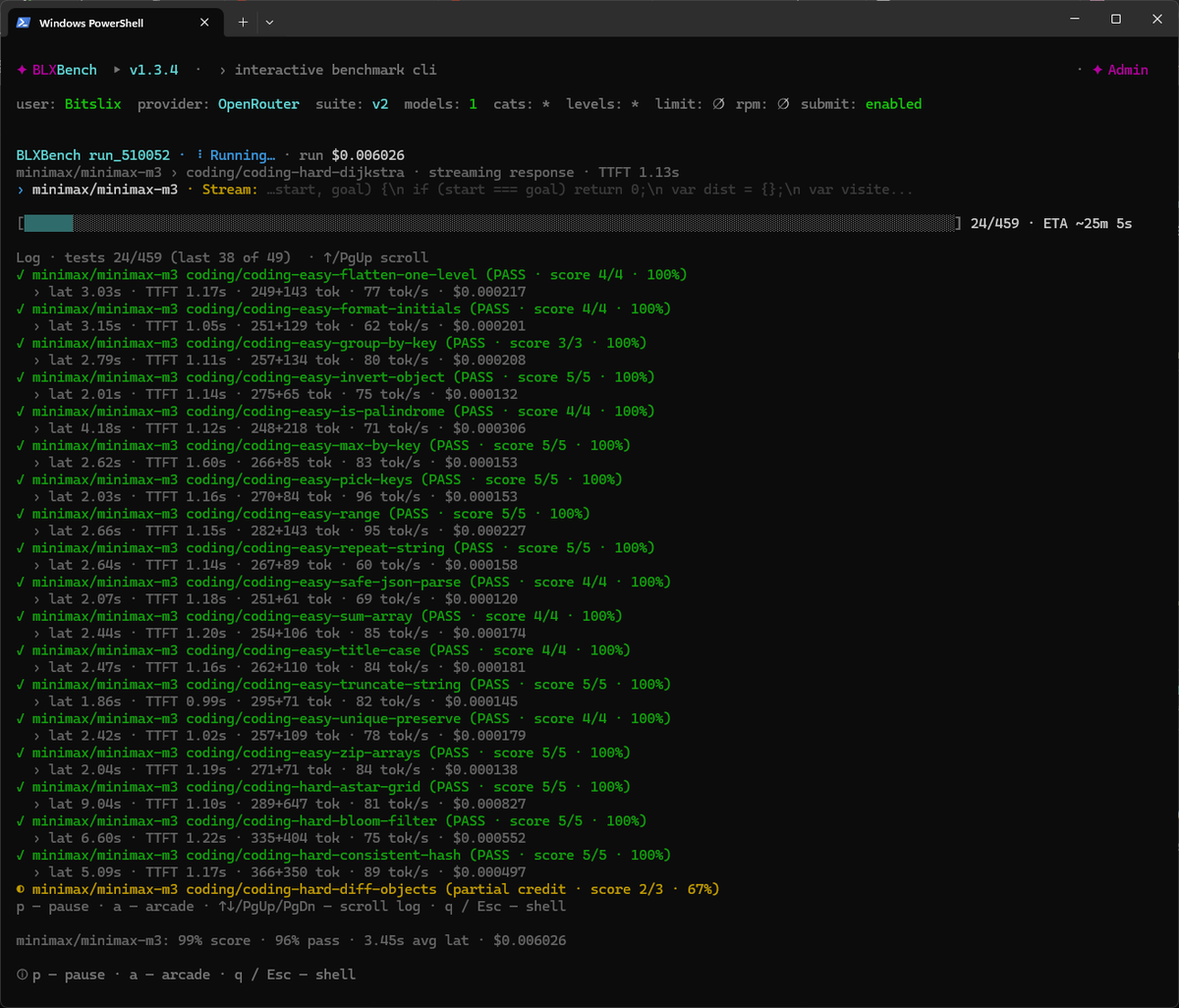Viewport: 1179px width, 1008px height.
Task: Open the new tab profile dropdown arrow
Action: pyautogui.click(x=270, y=22)
